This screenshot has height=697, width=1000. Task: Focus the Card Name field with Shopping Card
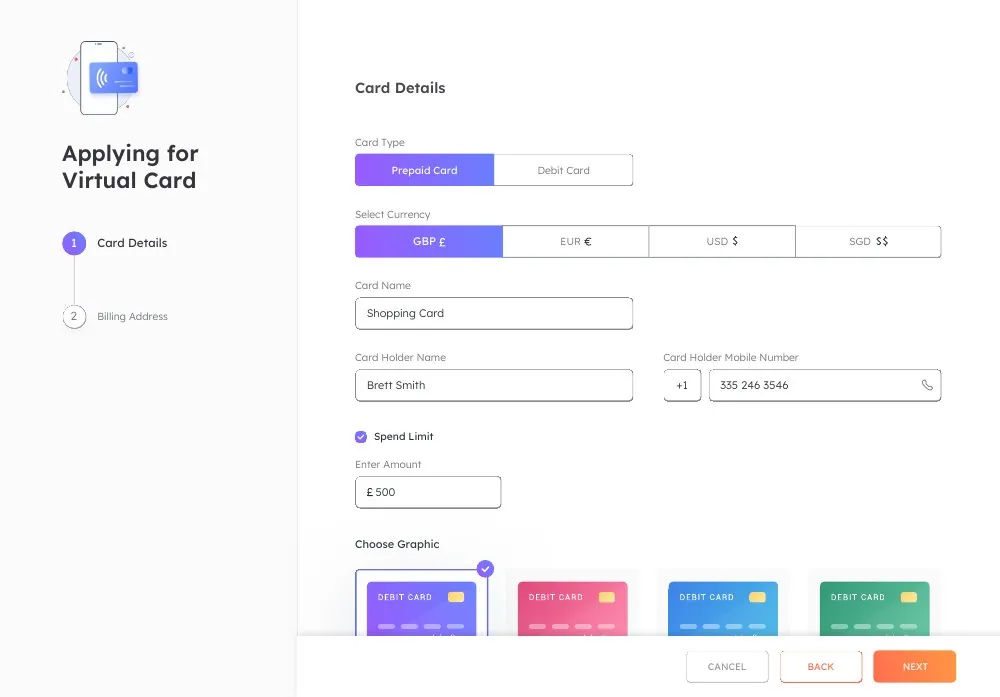click(494, 313)
